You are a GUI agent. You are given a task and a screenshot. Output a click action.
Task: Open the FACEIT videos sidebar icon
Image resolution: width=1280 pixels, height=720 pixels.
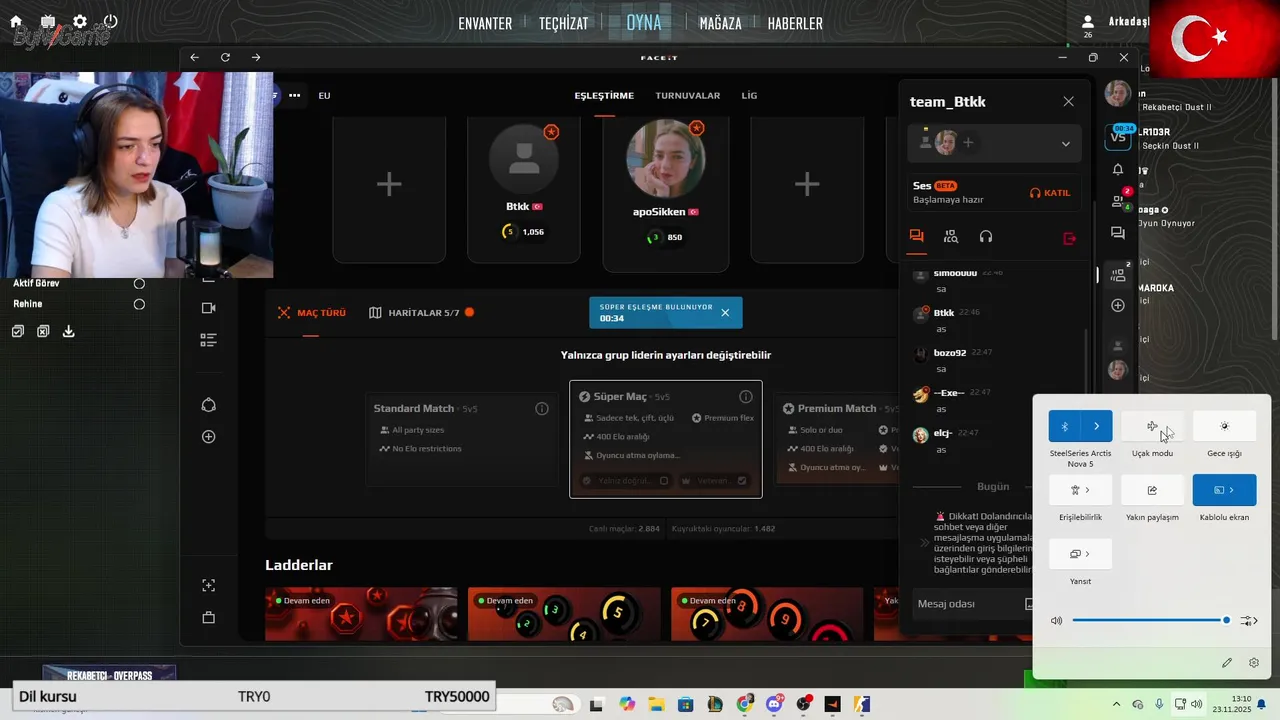208,308
